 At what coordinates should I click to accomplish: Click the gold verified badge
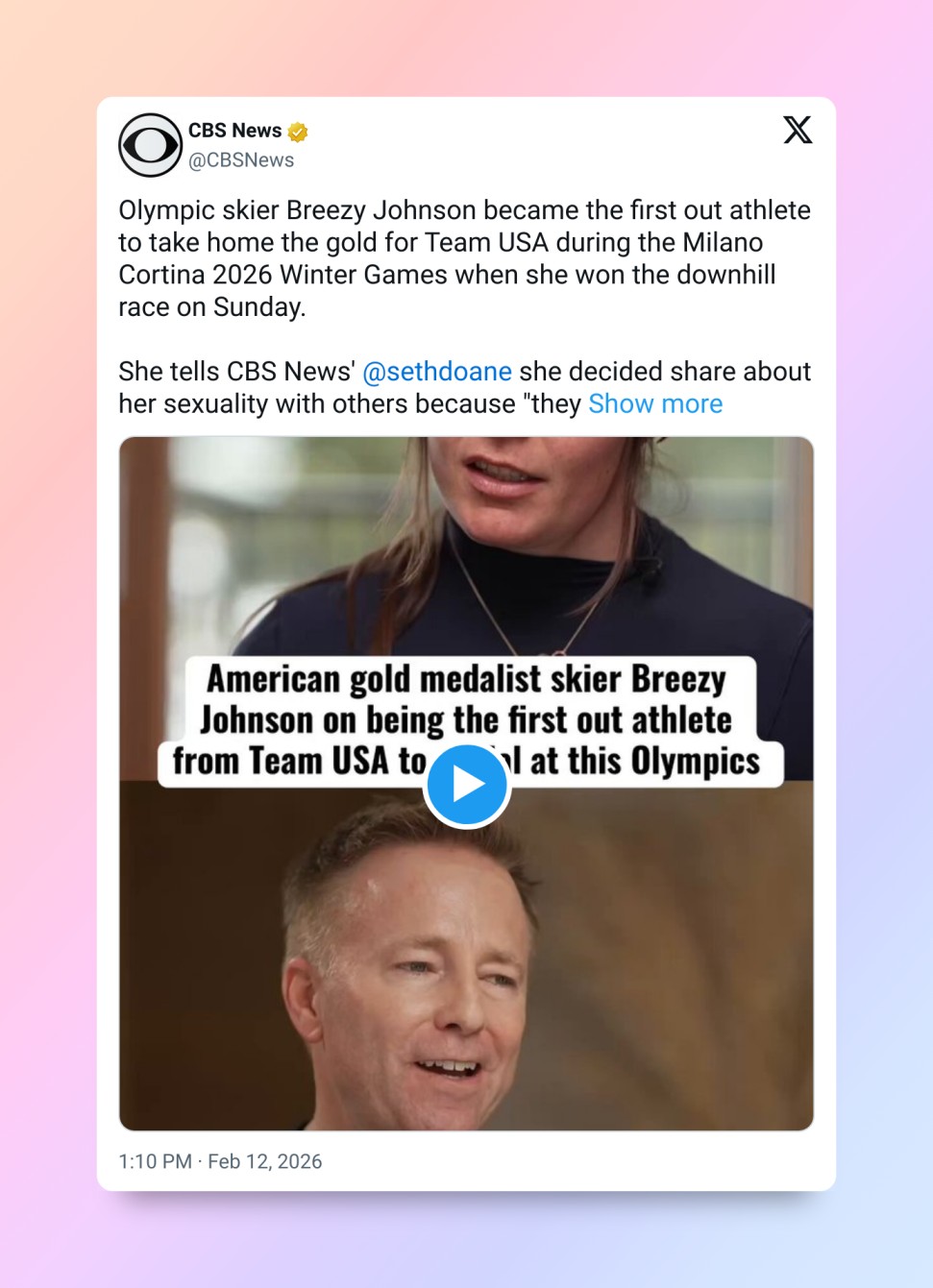pyautogui.click(x=298, y=132)
